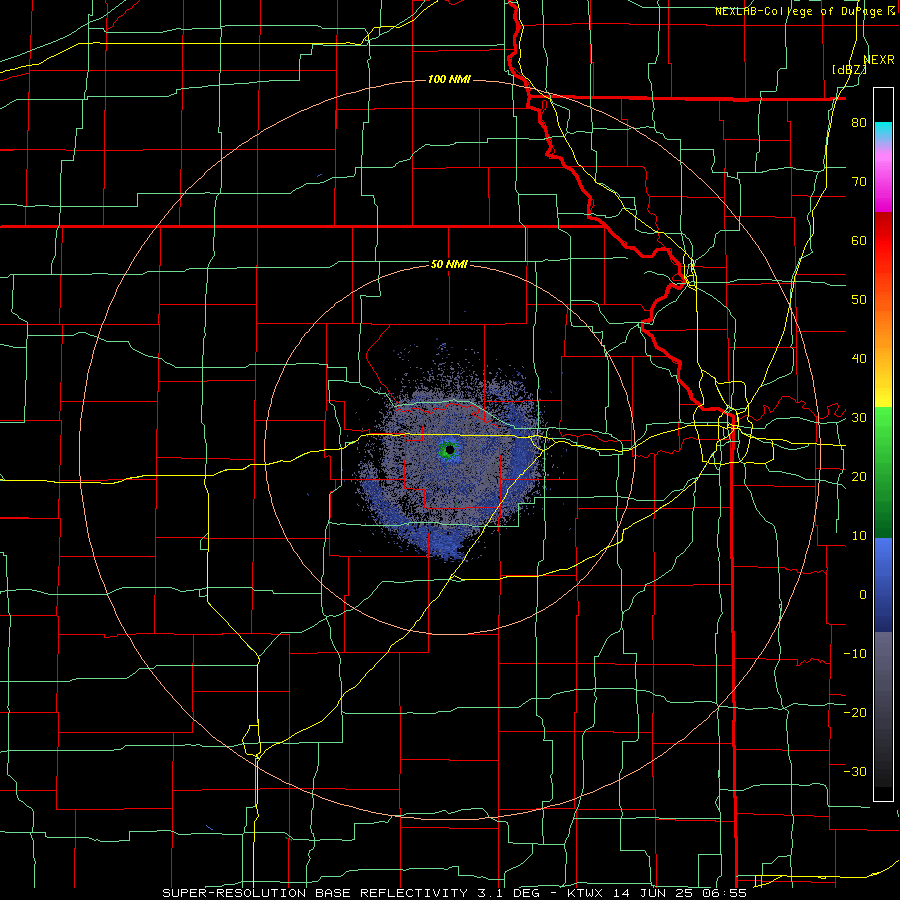Click the KTWX radar site center dot
The image size is (900, 900).
click(450, 450)
